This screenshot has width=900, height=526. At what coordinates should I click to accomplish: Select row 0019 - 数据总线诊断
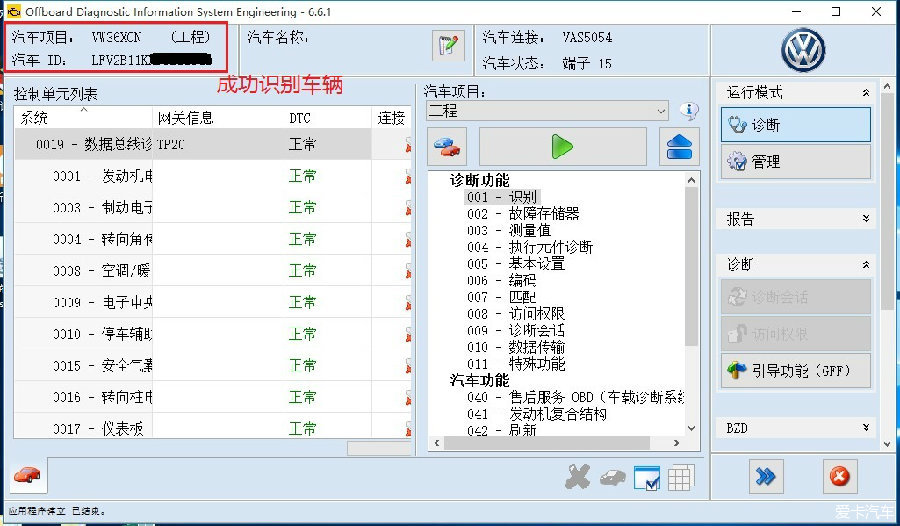212,144
